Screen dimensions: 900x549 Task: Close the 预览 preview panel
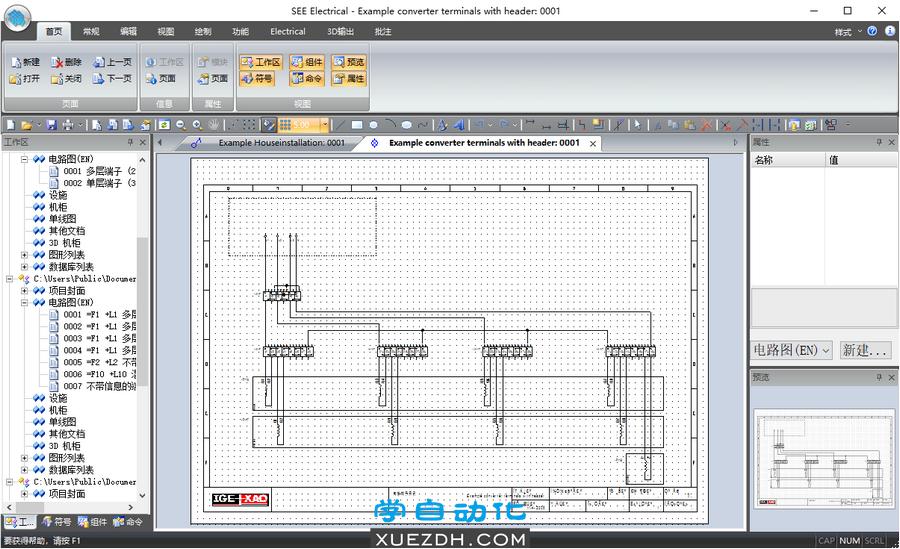[891, 377]
